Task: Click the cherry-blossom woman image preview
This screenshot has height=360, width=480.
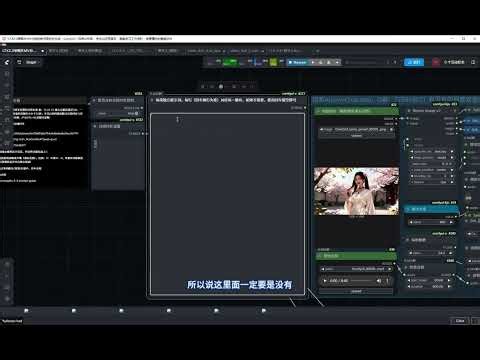Action: (356, 191)
